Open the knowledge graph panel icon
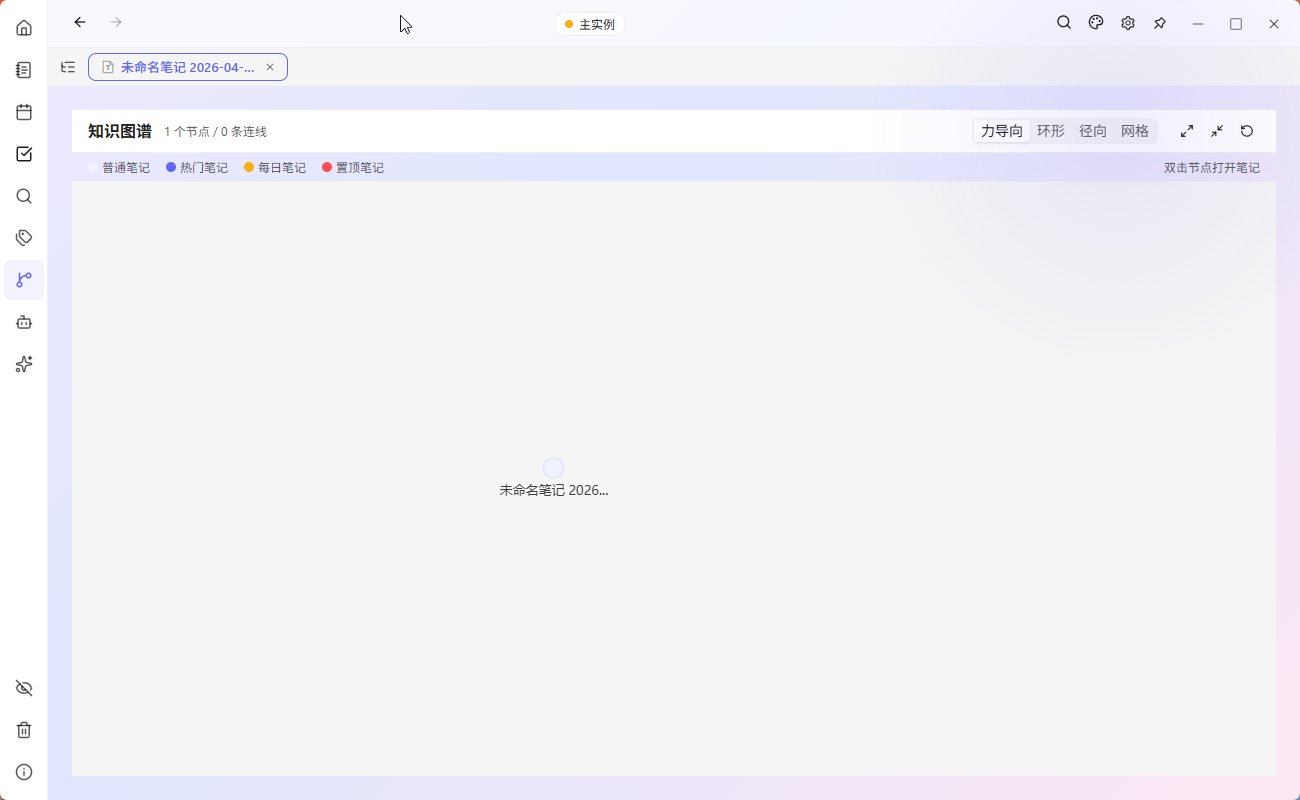The image size is (1300, 800). (24, 280)
